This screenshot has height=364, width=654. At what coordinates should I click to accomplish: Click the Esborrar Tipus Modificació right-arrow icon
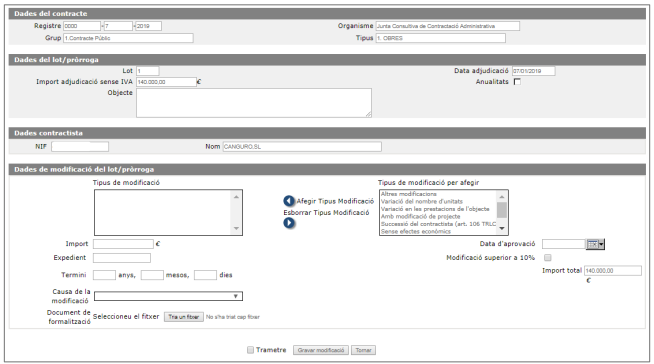tap(289, 223)
